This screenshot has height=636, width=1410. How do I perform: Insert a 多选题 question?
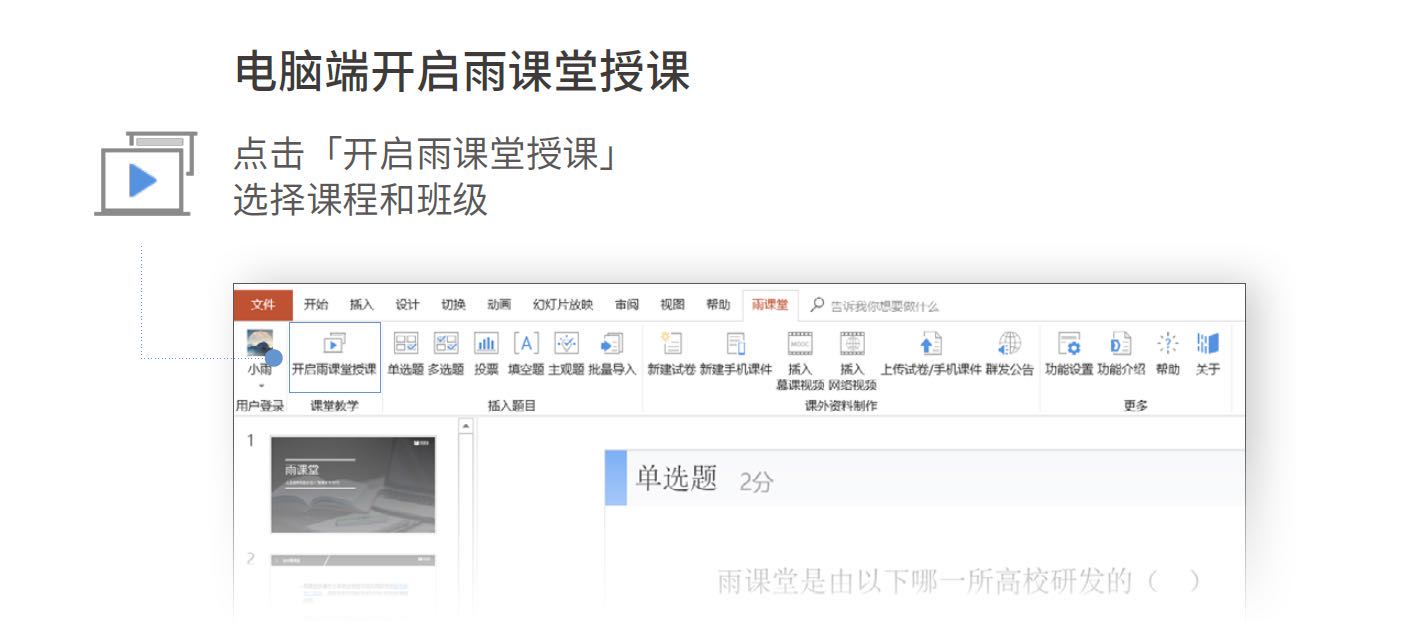tap(446, 354)
